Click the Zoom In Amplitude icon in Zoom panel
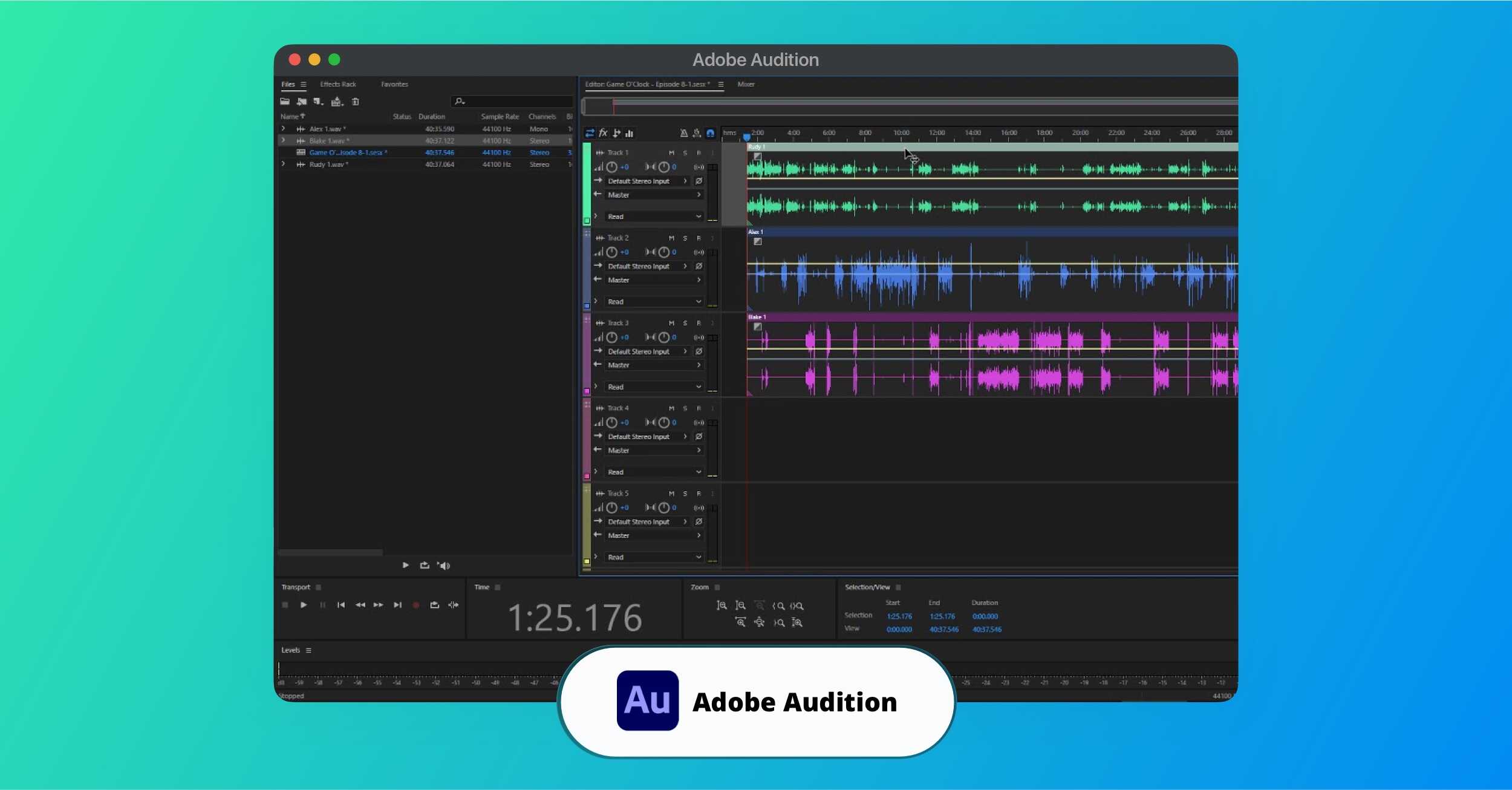Image resolution: width=1512 pixels, height=790 pixels. click(x=722, y=606)
